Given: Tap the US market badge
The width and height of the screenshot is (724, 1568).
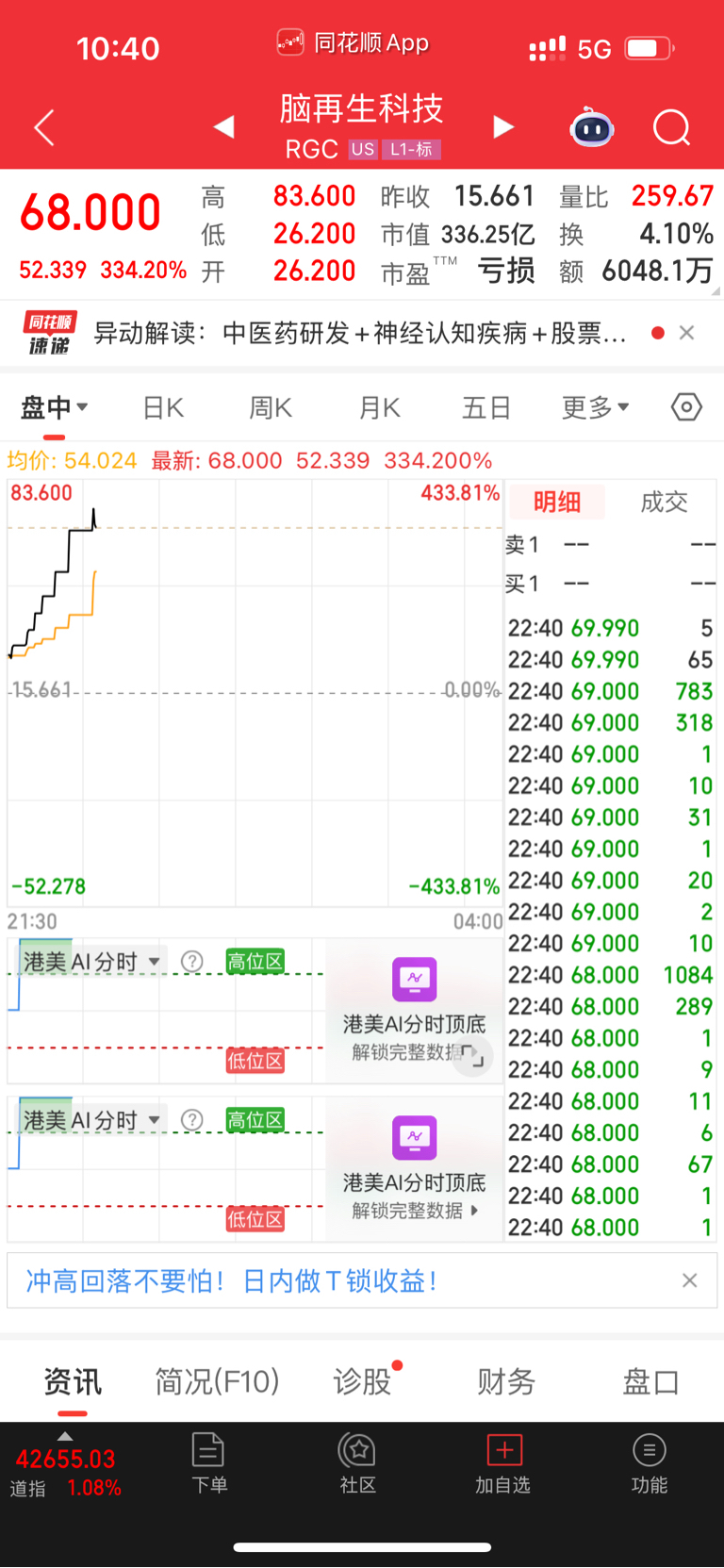Looking at the screenshot, I should [363, 149].
